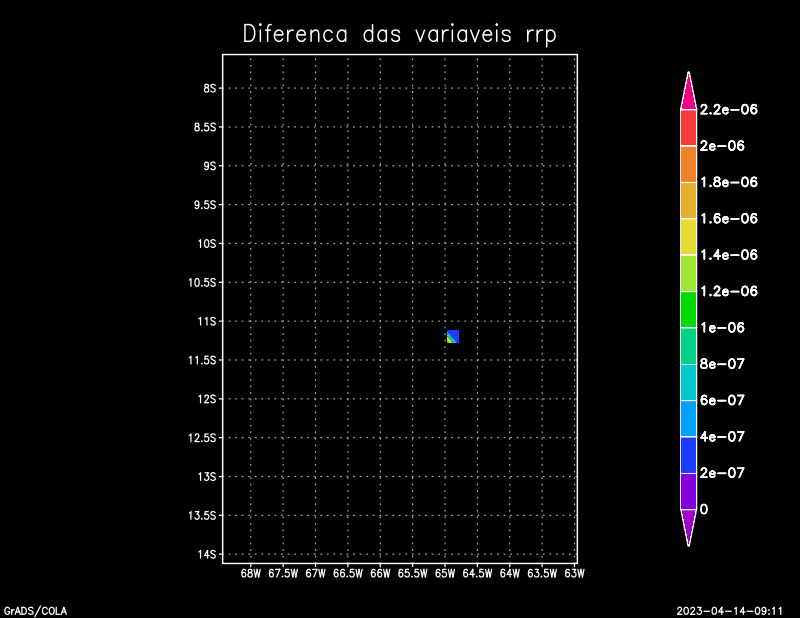800x618 pixels.
Task: Click the purple bottom arrow of colorbar
Action: pos(688,524)
